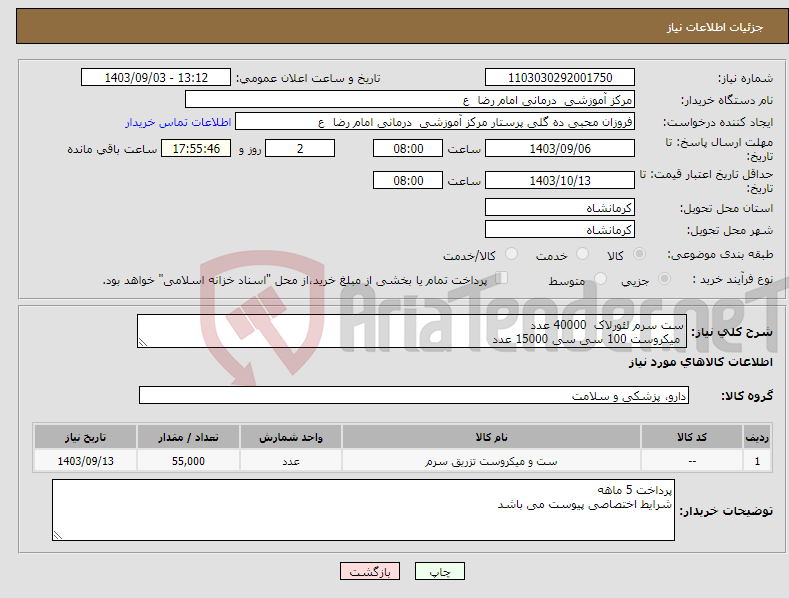789x598 pixels.
Task: Click the row number cell 1
Action: (x=757, y=461)
